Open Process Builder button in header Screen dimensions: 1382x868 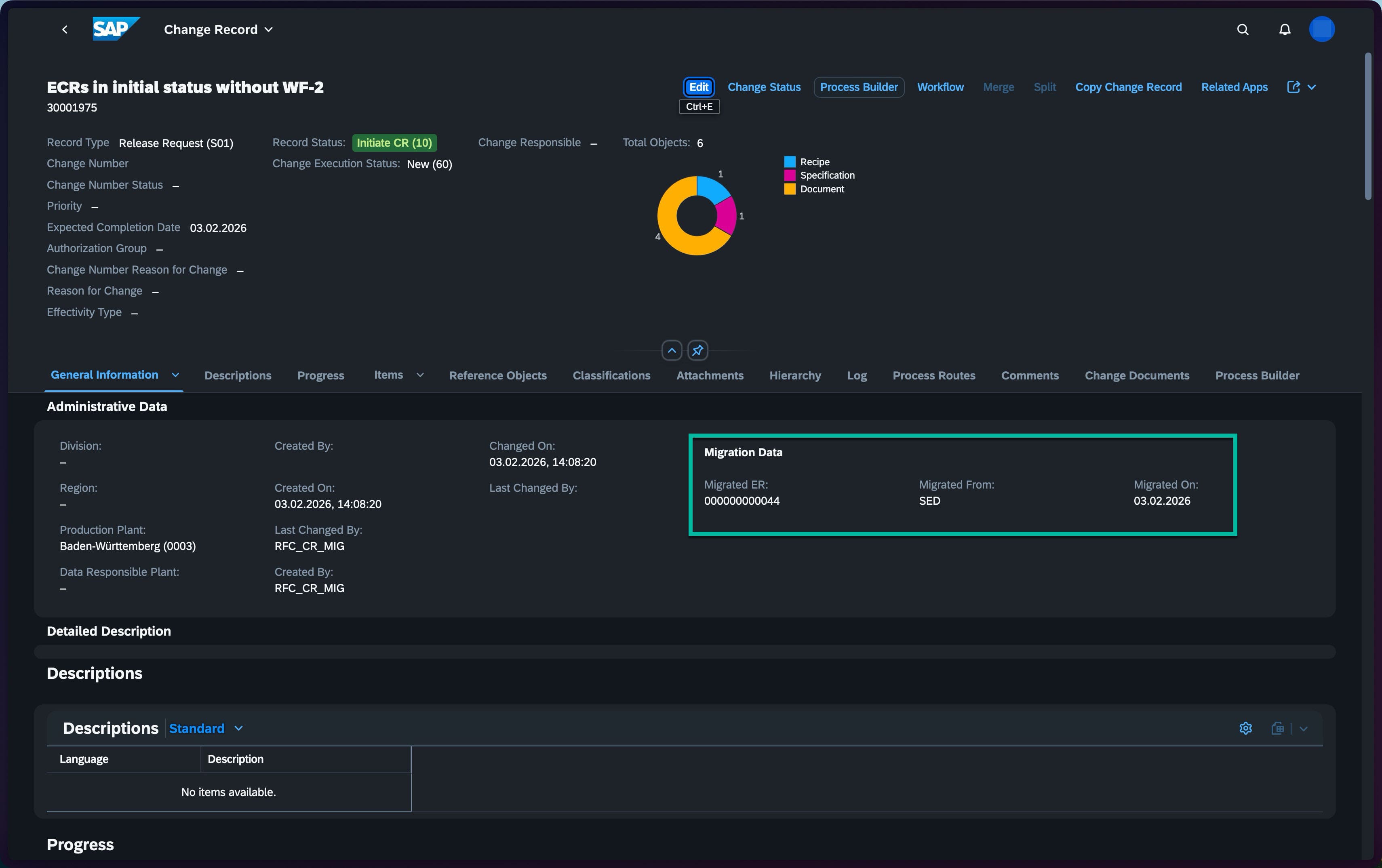[859, 87]
